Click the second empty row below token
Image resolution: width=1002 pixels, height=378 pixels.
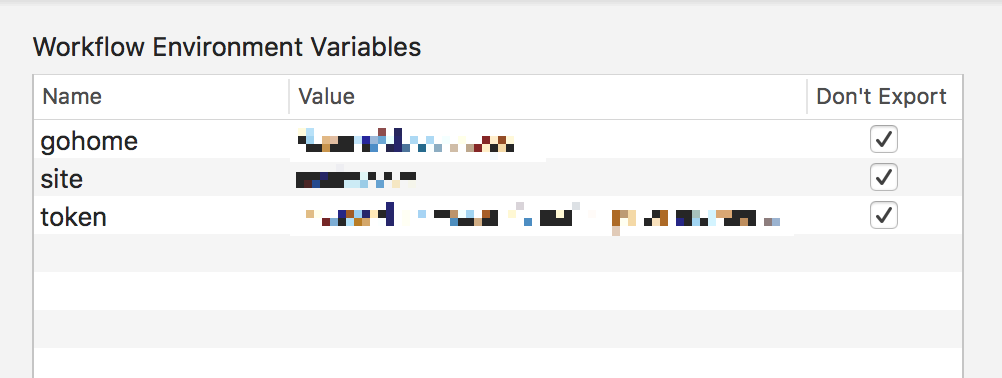tap(498, 291)
